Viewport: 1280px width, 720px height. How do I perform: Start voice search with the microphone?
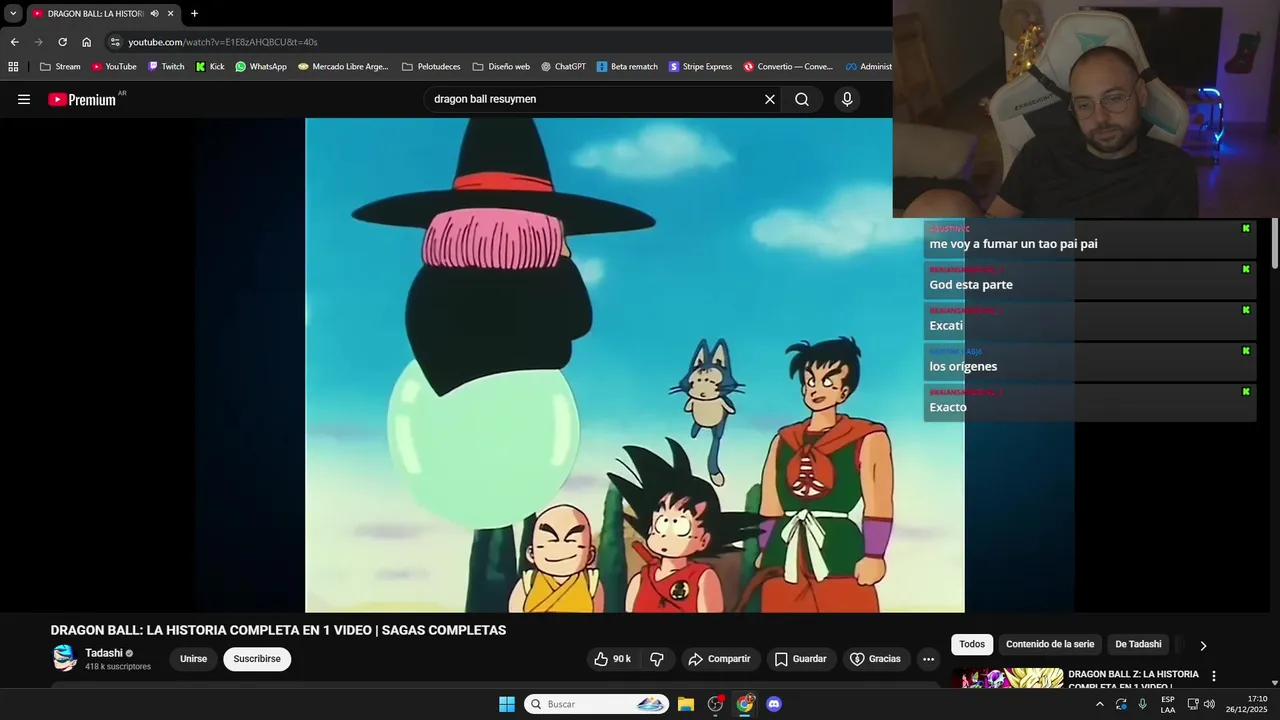click(x=847, y=99)
